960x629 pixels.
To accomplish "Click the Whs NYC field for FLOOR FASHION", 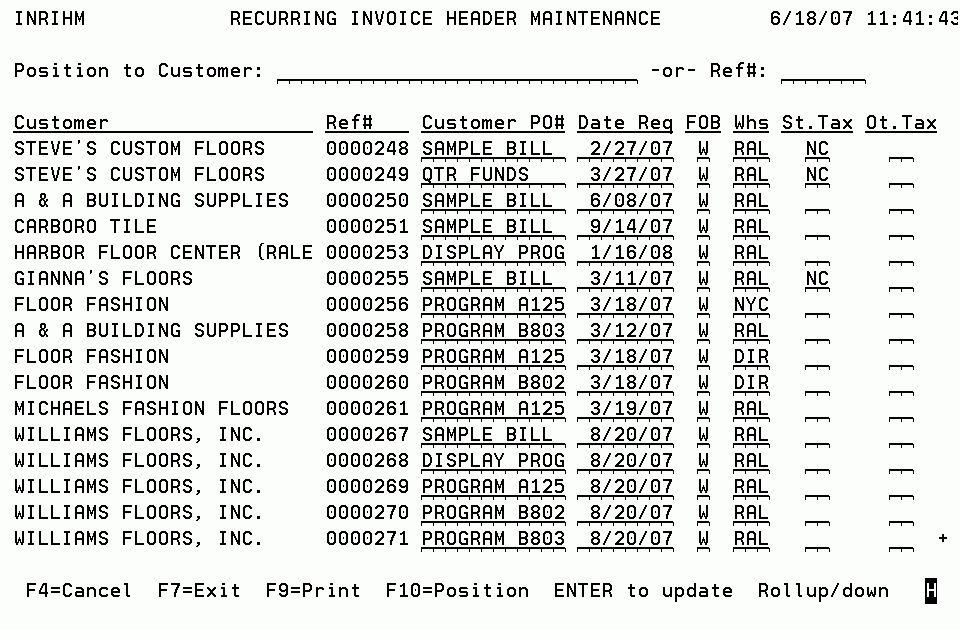I will (x=750, y=304).
